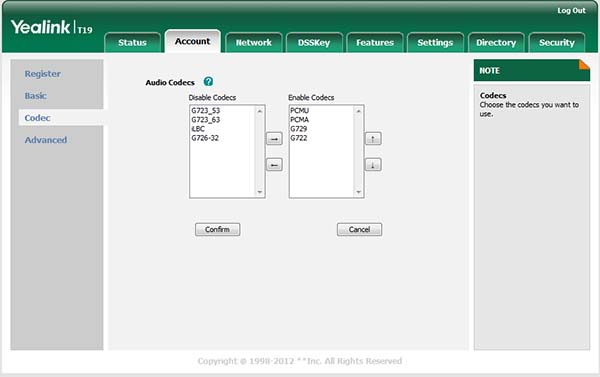Log Out of the web interface
600x377 pixels.
(x=571, y=11)
